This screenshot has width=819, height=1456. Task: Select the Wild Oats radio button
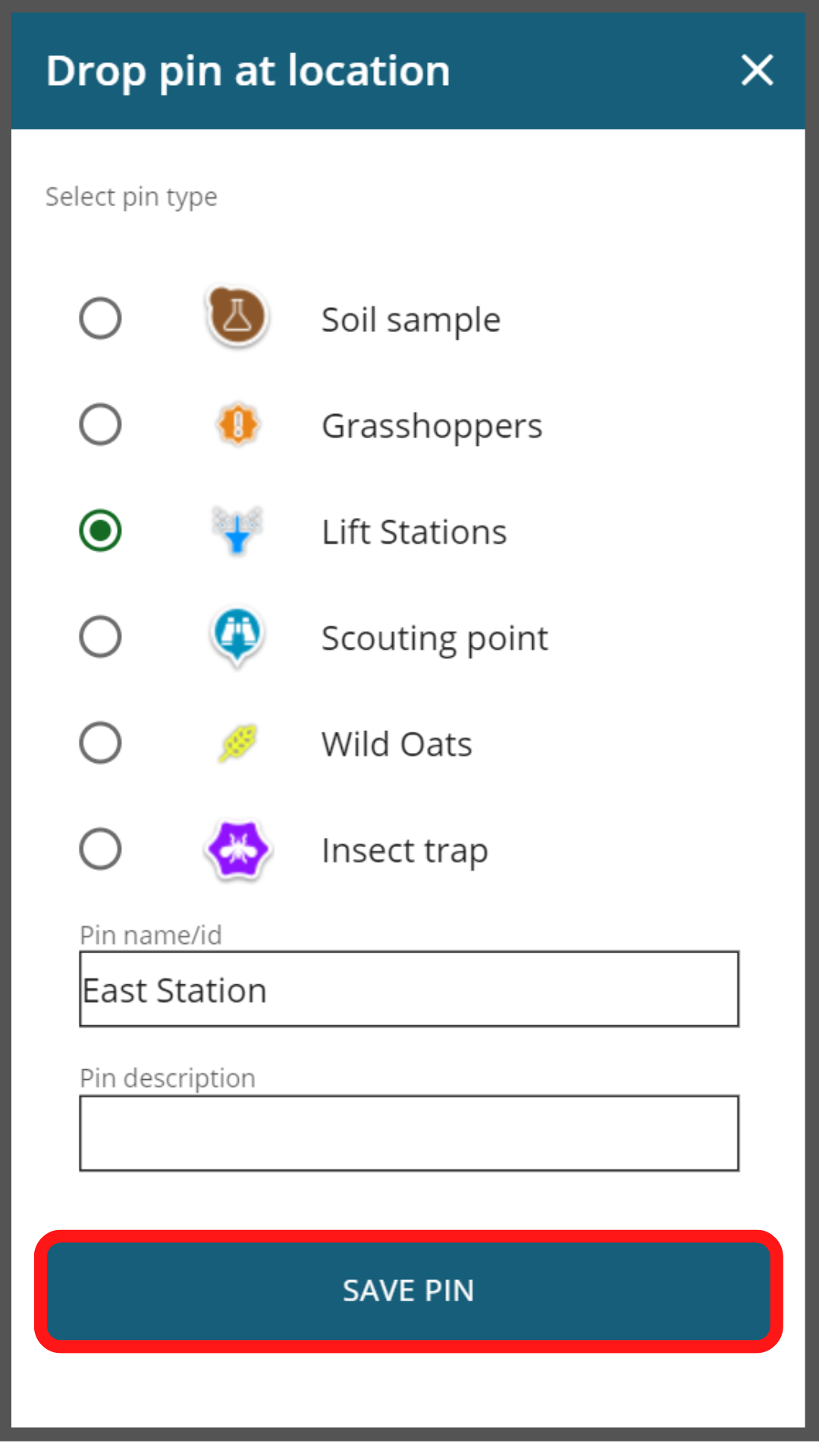[99, 743]
